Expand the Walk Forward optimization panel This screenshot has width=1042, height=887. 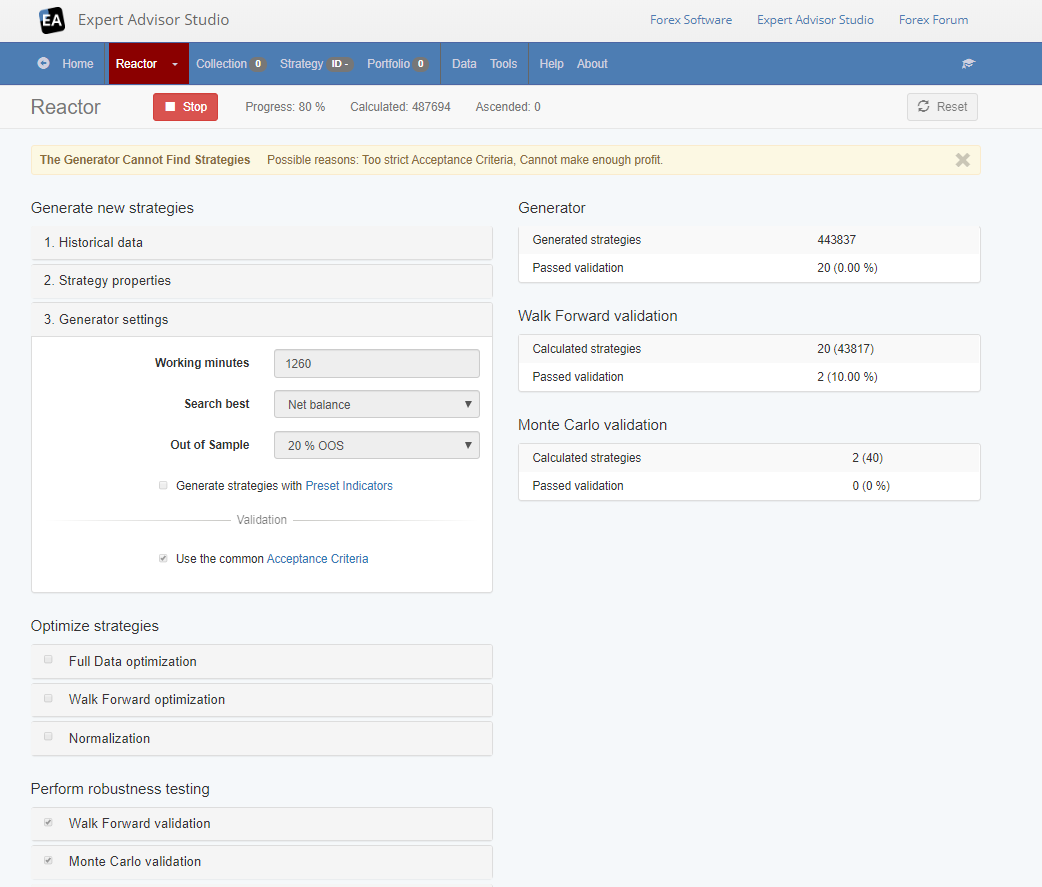(x=262, y=700)
